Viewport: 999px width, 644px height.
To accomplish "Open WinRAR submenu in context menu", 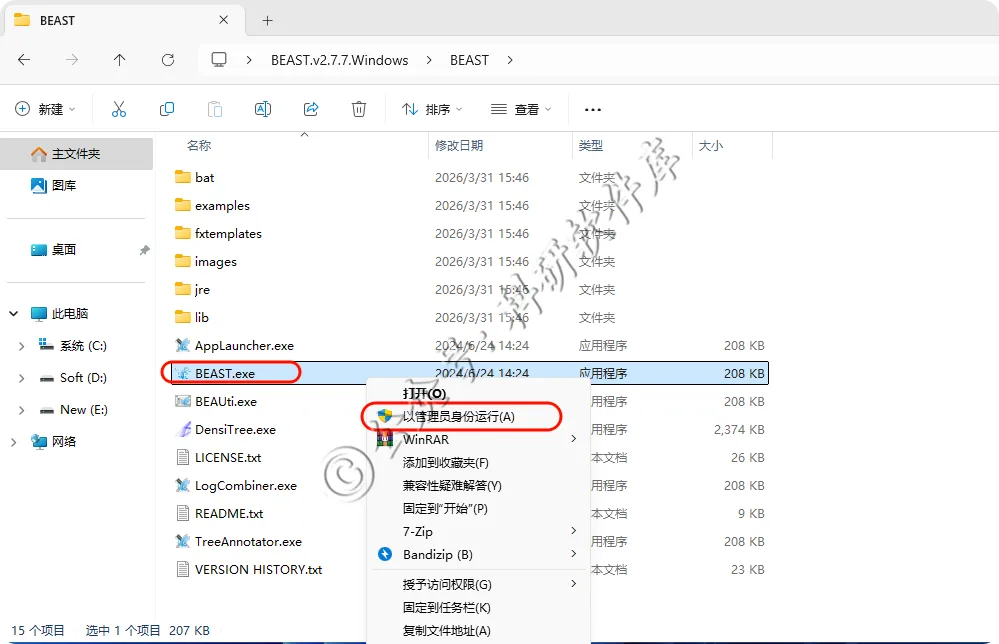I will 478,440.
